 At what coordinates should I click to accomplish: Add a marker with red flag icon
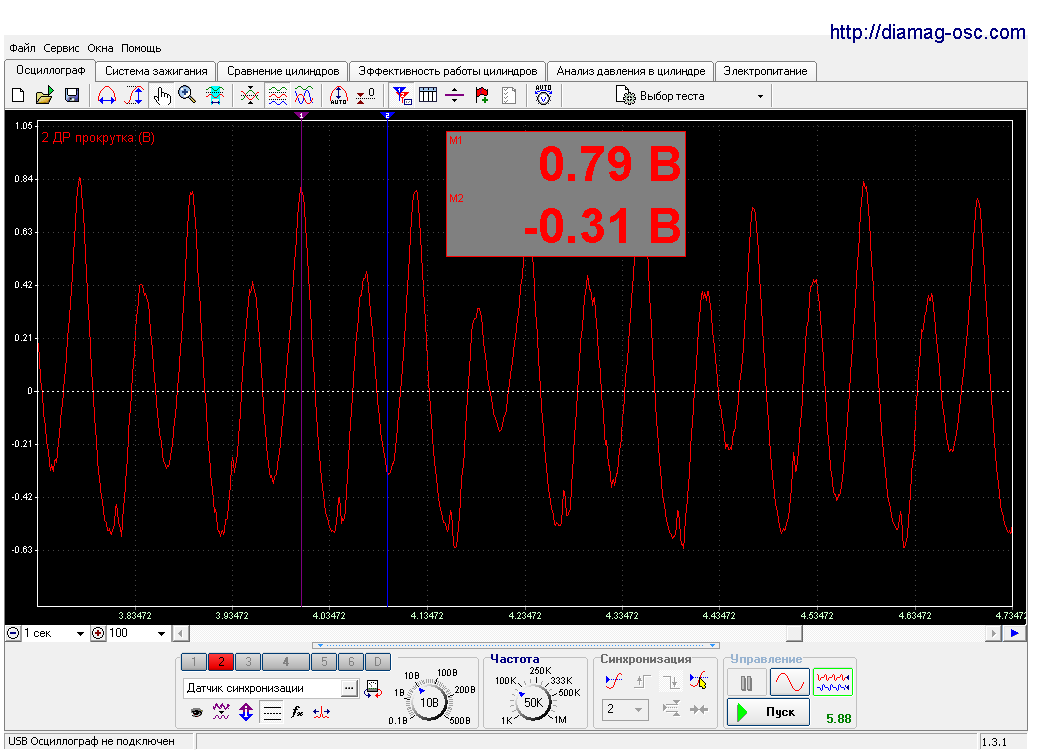tap(482, 95)
